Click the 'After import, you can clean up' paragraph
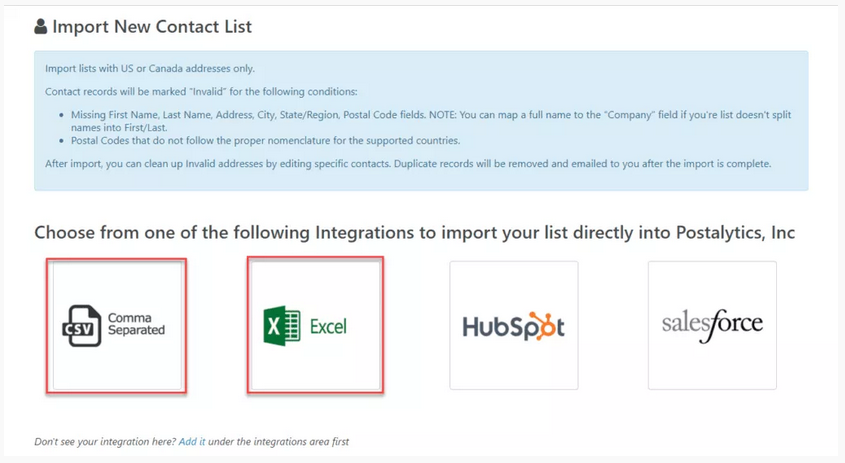The image size is (845, 463). tap(408, 163)
